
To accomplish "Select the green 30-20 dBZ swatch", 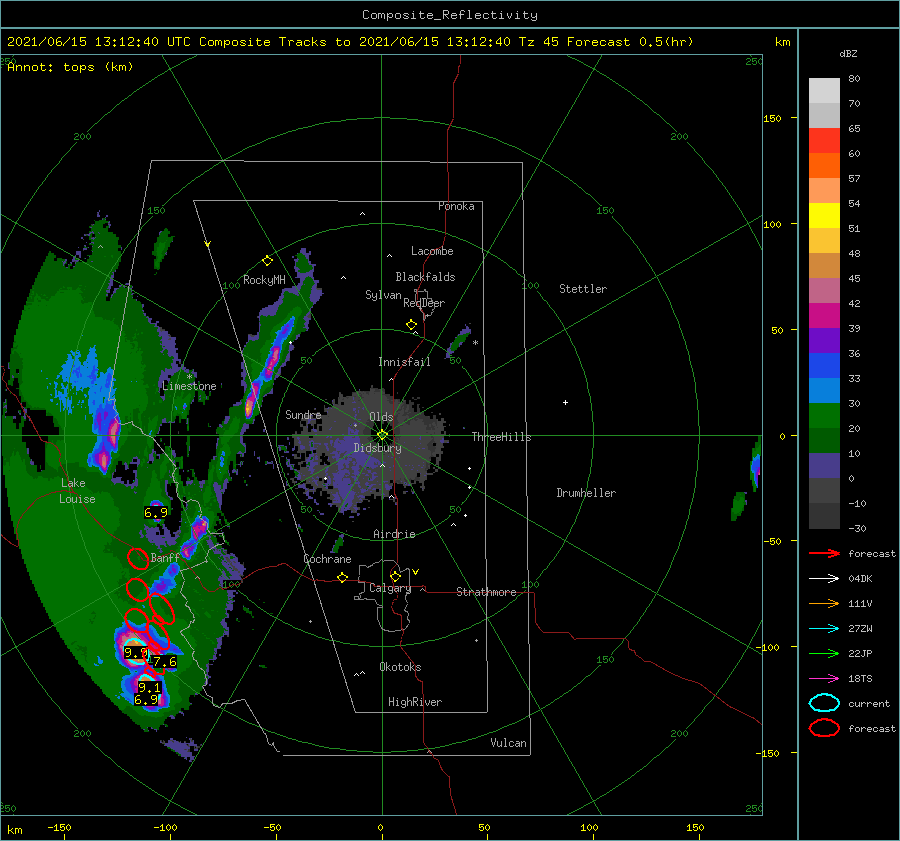I will click(x=824, y=416).
